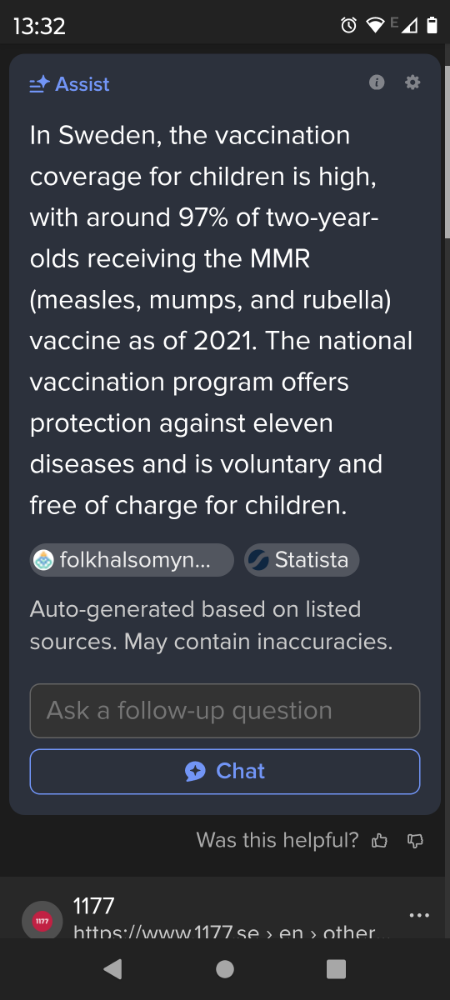Screen dimensions: 450x1000
Task: Open the 1177 result options menu
Action: click(x=419, y=915)
